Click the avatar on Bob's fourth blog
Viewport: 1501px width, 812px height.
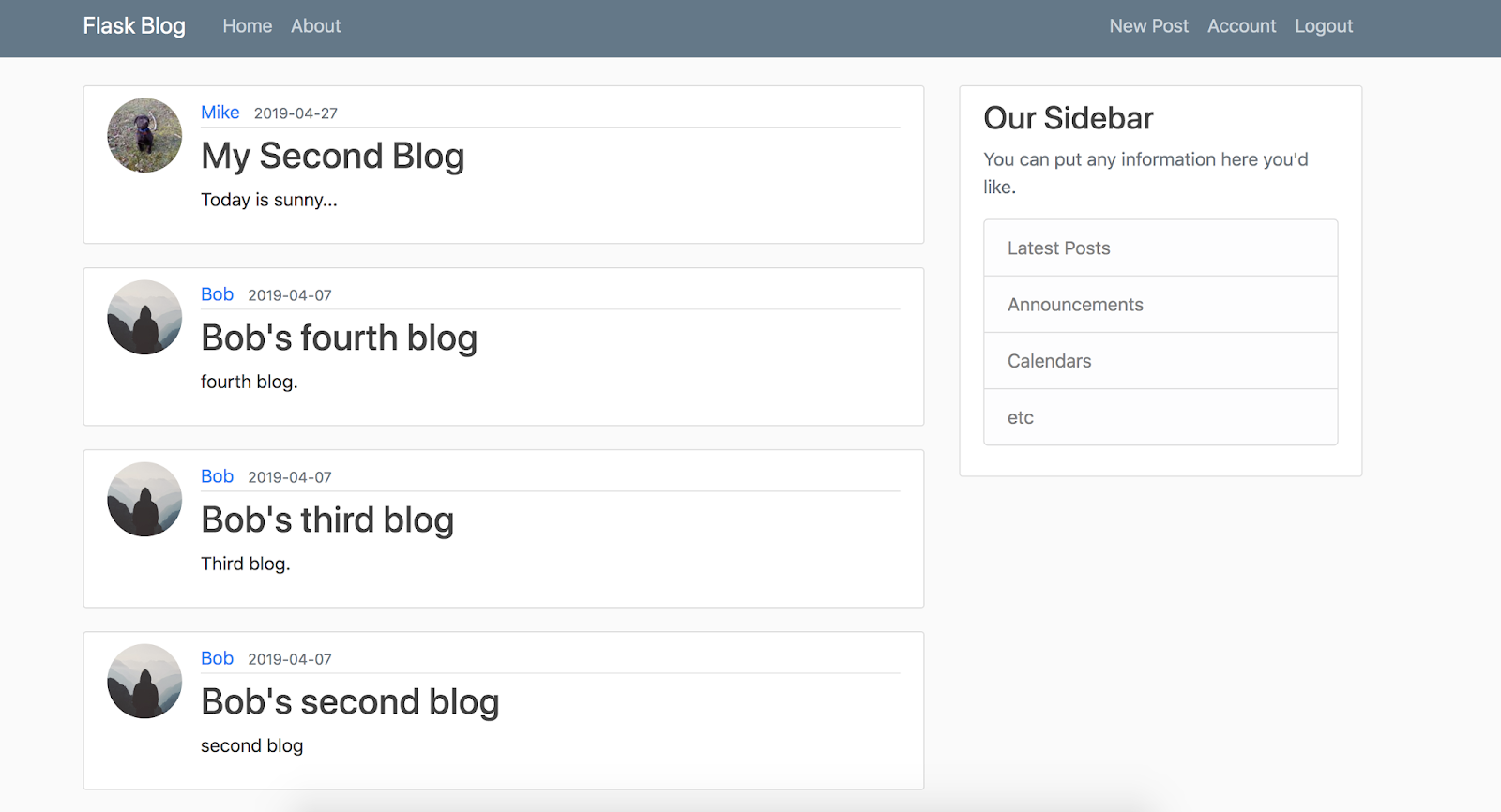(144, 317)
